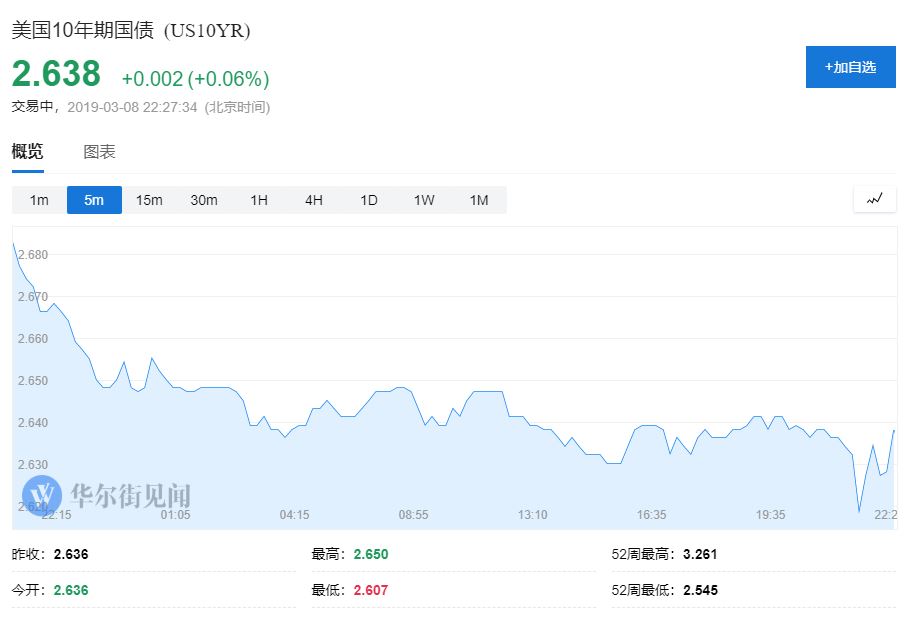The height and width of the screenshot is (636, 918).
Task: Click the 最低 value 2.607
Action: coord(370,590)
